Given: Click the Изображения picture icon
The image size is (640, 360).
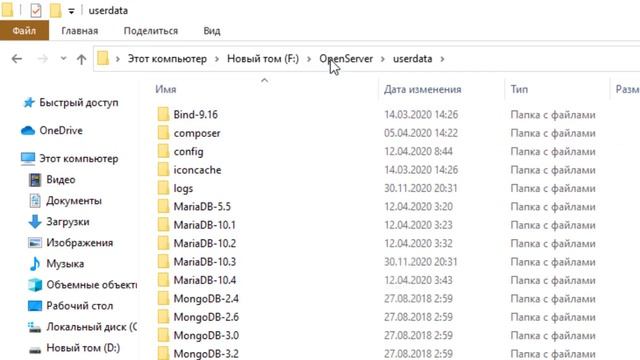Looking at the screenshot, I should tap(35, 243).
